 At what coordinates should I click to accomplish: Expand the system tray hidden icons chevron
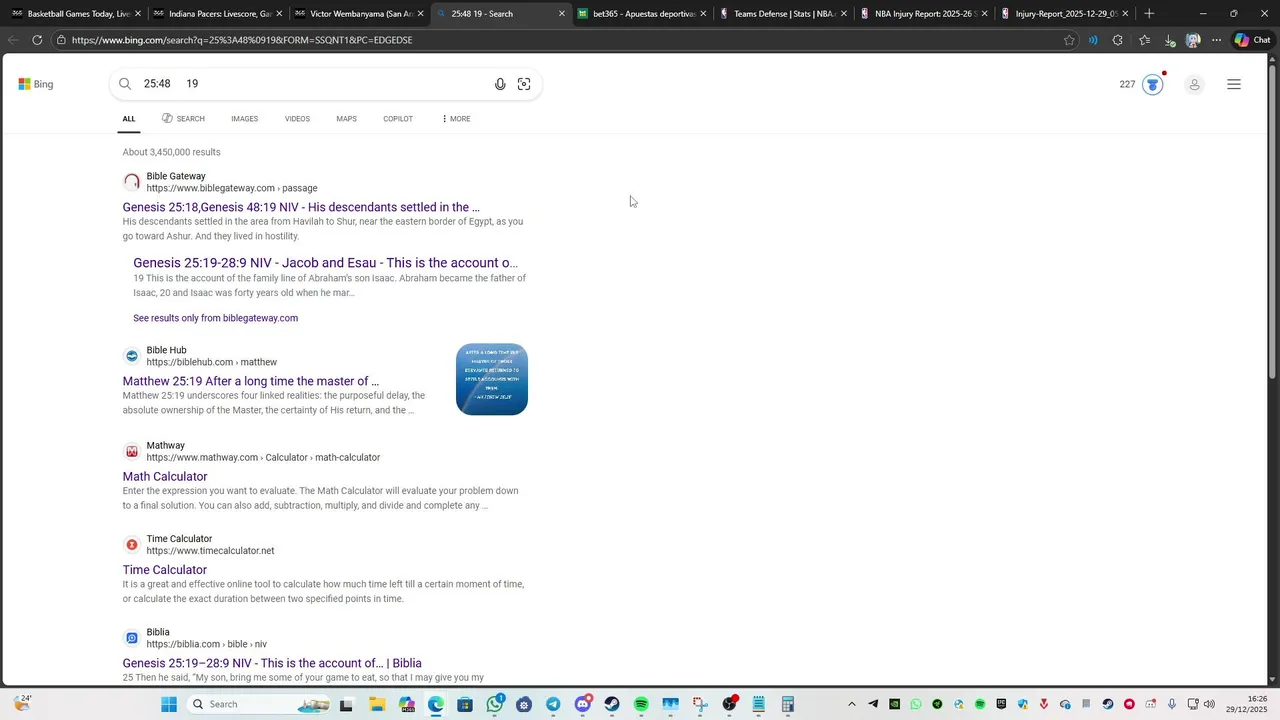[852, 704]
